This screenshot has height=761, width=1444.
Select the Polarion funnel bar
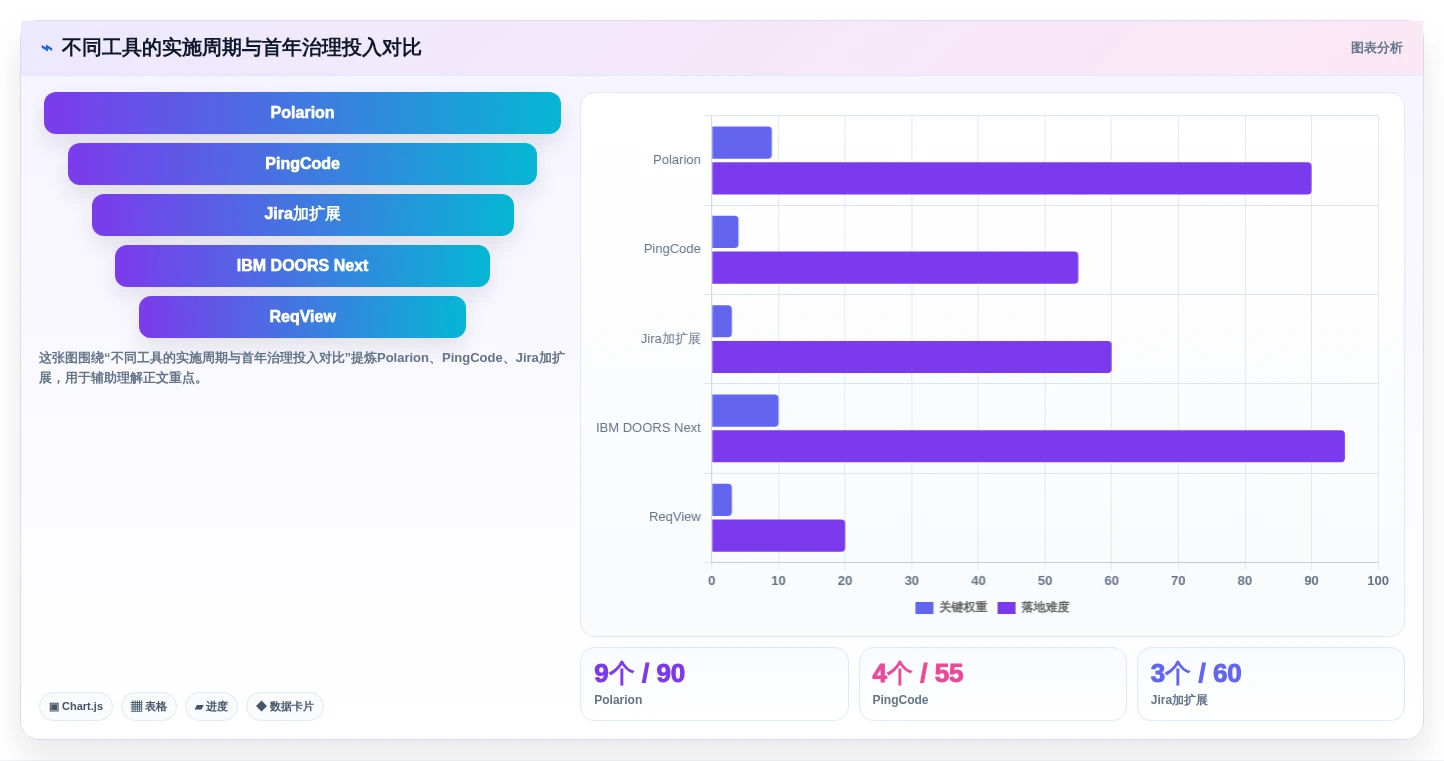(x=302, y=113)
